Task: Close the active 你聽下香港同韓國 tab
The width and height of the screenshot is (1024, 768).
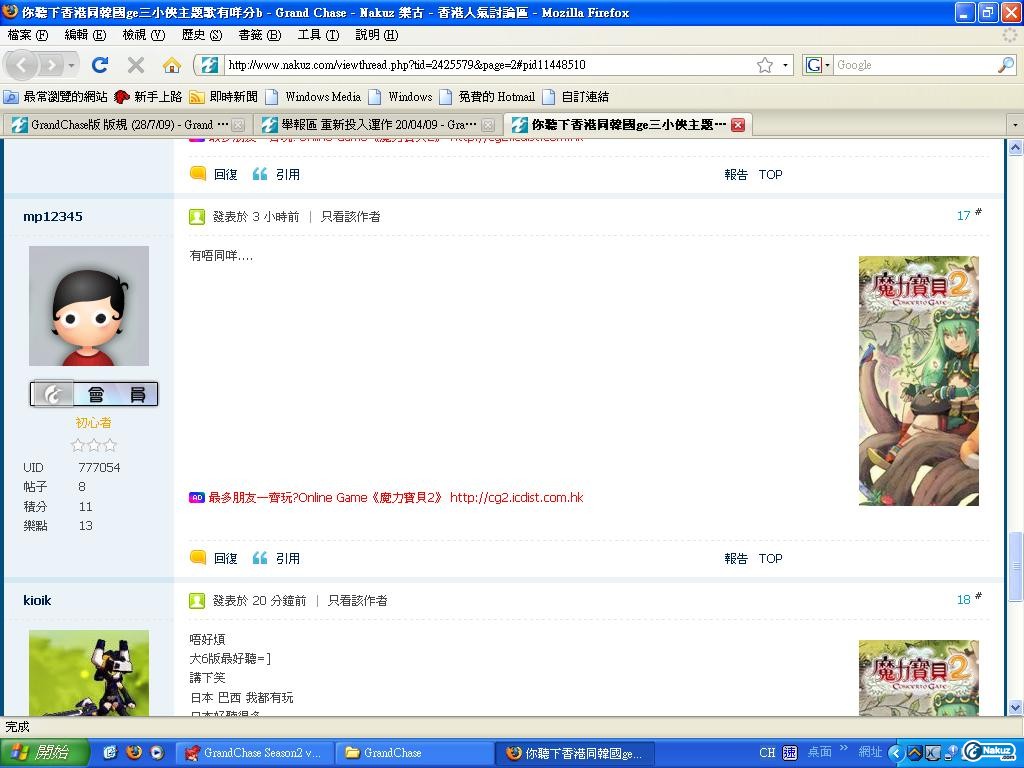Action: [738, 125]
